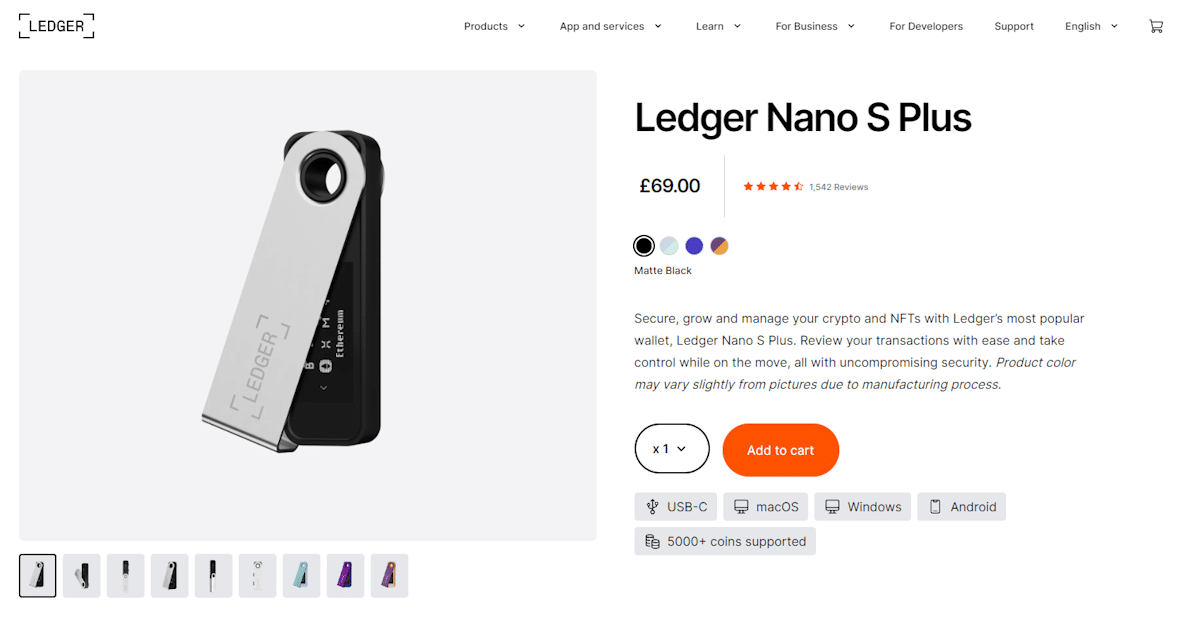1200x626 pixels.
Task: Click the USB-C connector icon
Action: coord(653,507)
